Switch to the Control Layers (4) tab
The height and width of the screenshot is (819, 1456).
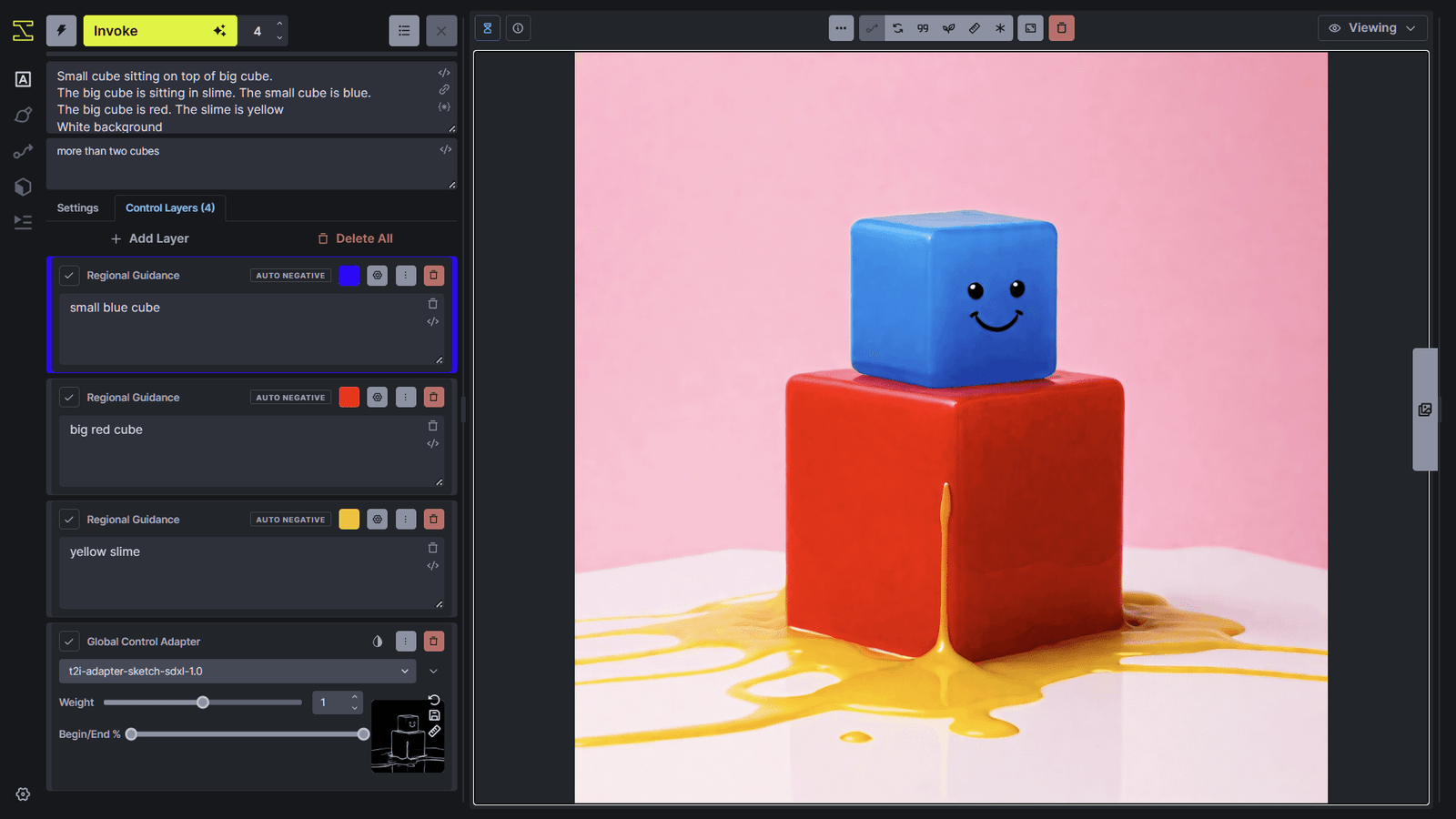coord(170,207)
